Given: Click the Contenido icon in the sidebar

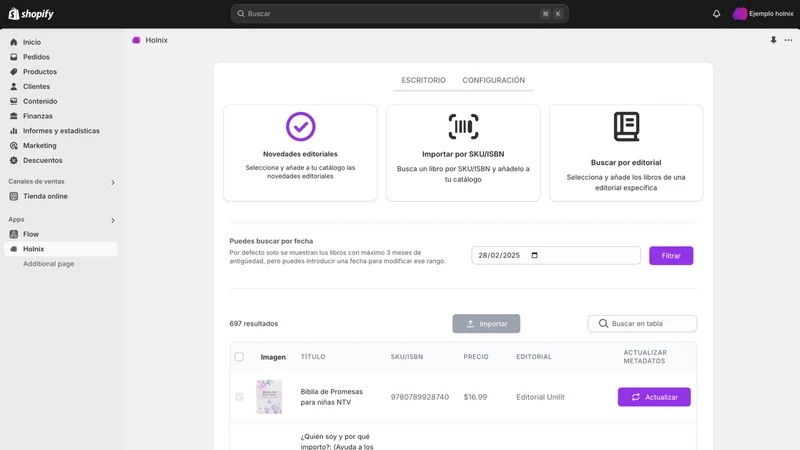Looking at the screenshot, I should click(14, 101).
